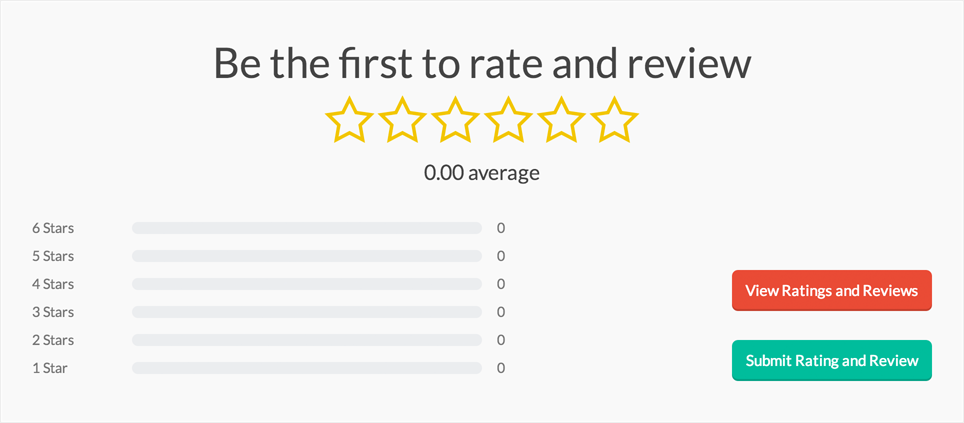Select the second rating star
Viewport: 964px width, 423px height.
click(x=402, y=120)
